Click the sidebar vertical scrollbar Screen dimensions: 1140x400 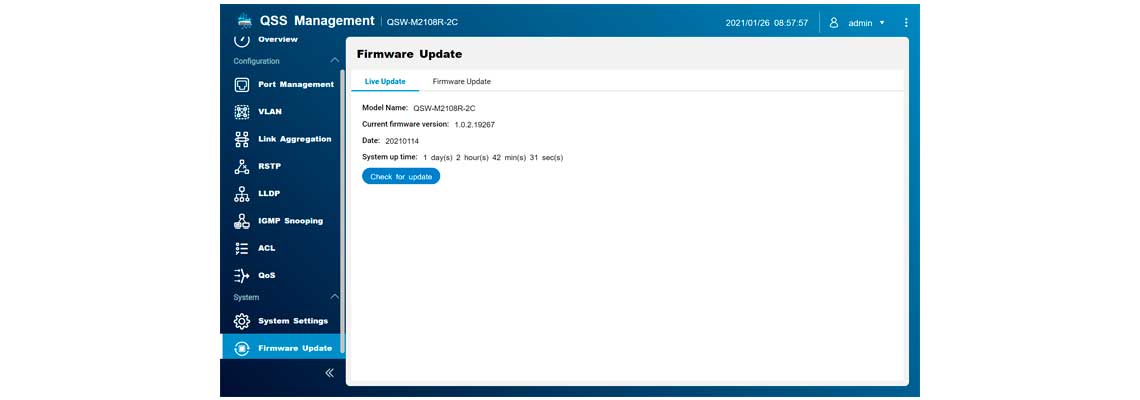(342, 200)
